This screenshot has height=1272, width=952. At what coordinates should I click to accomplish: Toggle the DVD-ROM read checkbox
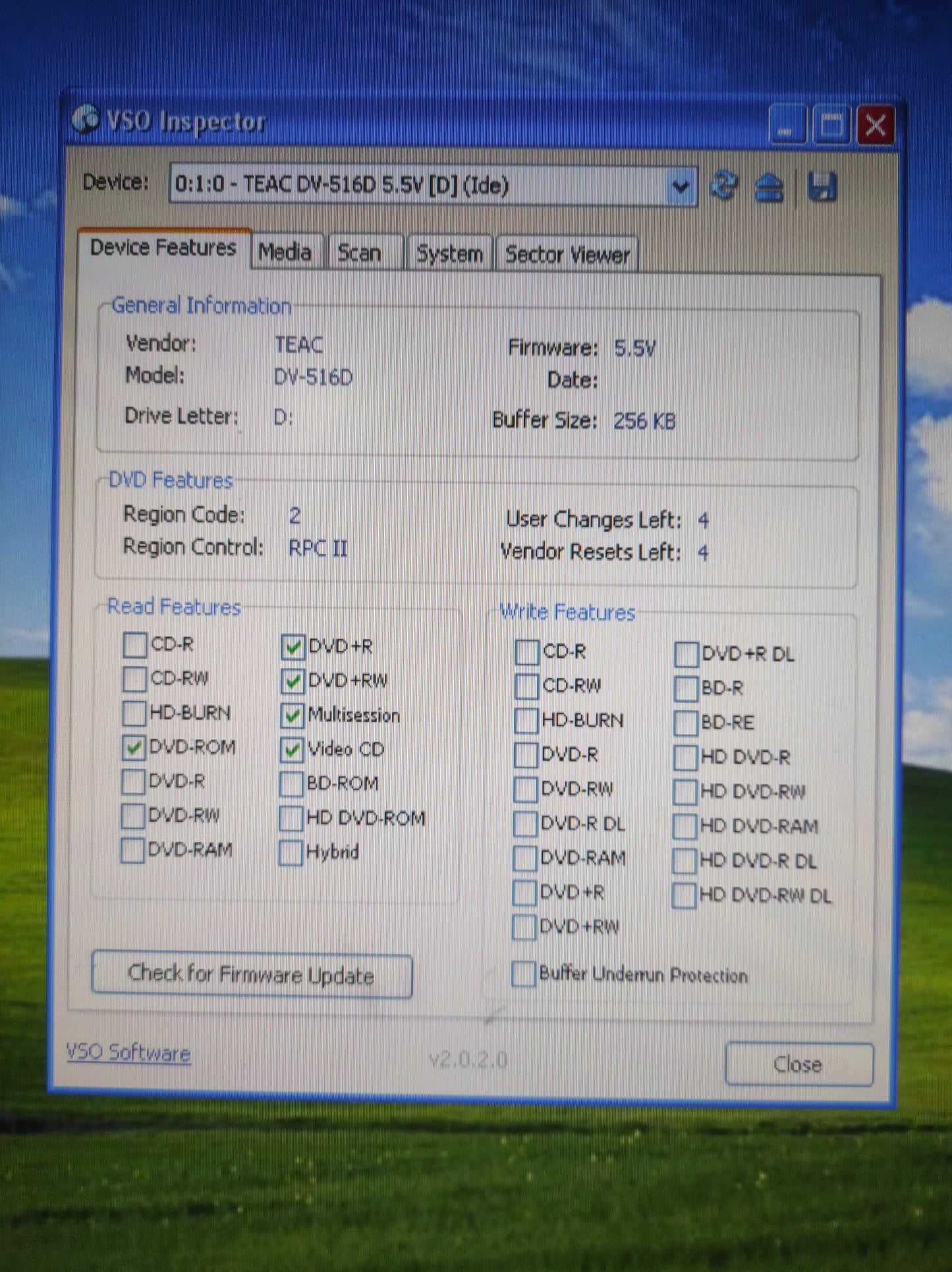tap(134, 748)
